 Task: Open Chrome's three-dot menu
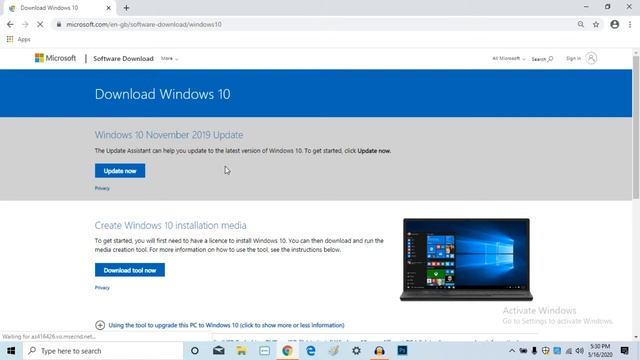tap(630, 24)
